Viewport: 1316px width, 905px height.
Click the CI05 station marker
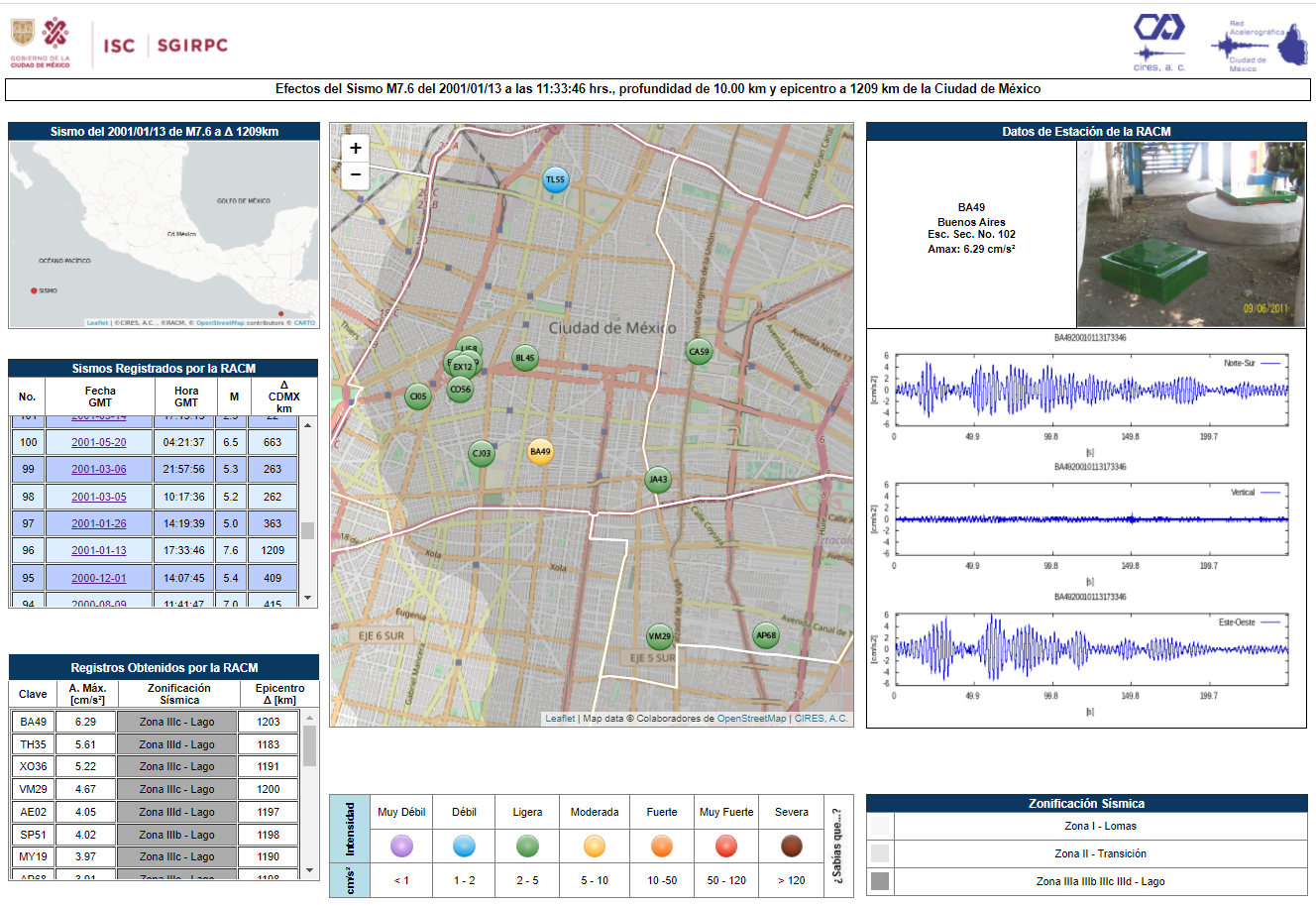click(x=418, y=396)
